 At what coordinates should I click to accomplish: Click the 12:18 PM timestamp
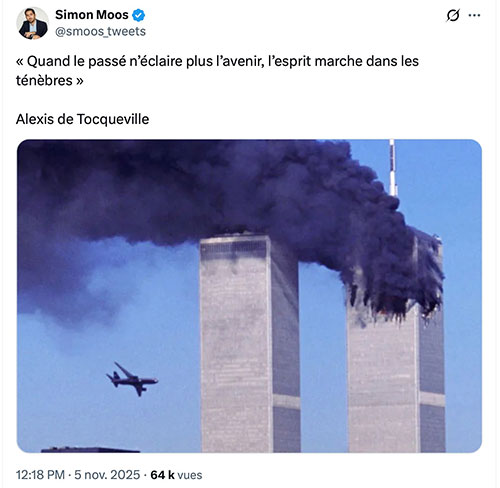coord(40,475)
